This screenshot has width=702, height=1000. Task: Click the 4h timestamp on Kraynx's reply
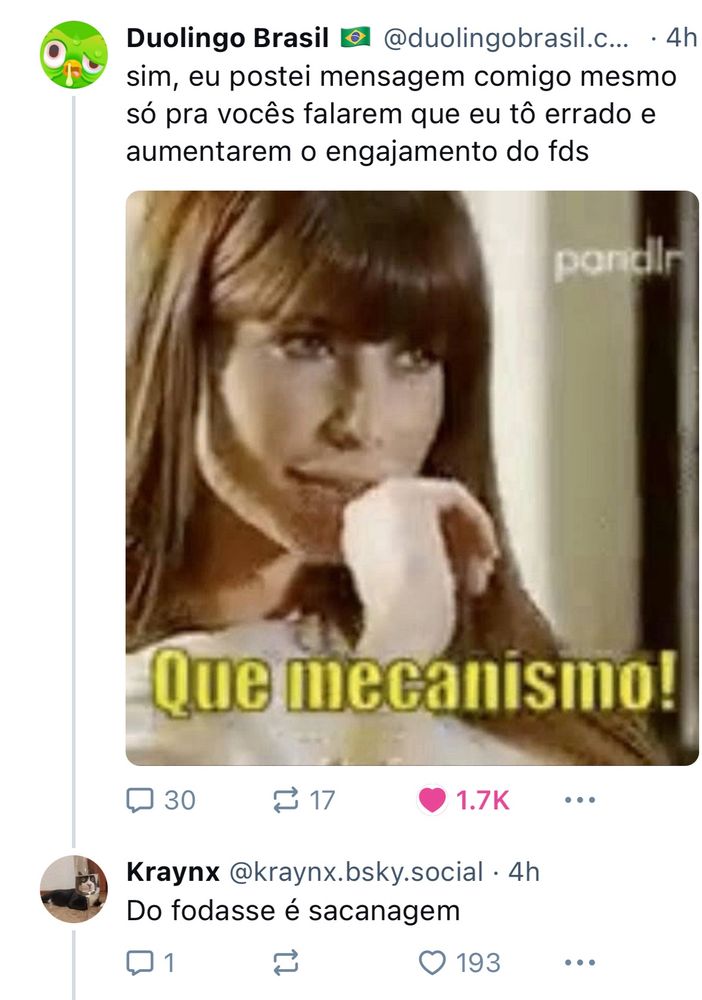click(523, 872)
